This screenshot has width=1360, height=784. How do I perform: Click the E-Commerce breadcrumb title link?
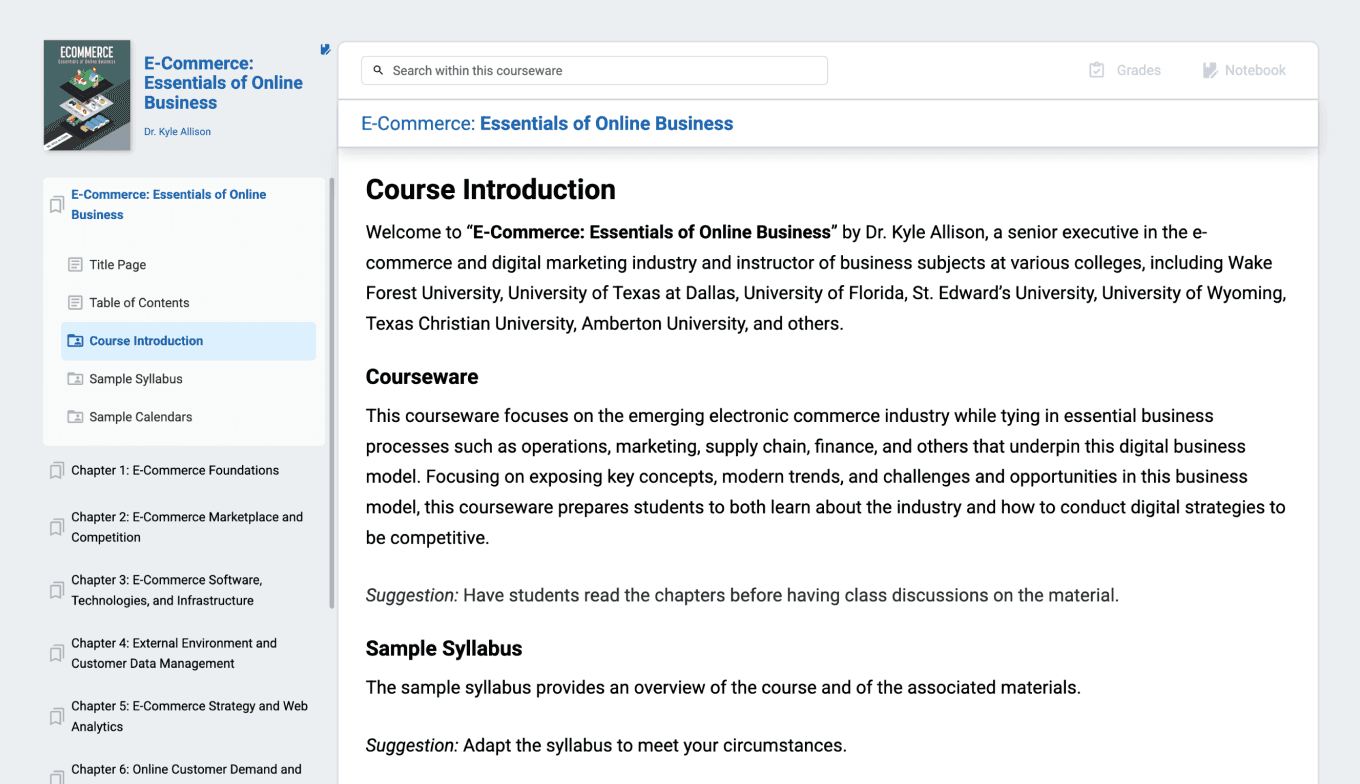click(x=547, y=124)
